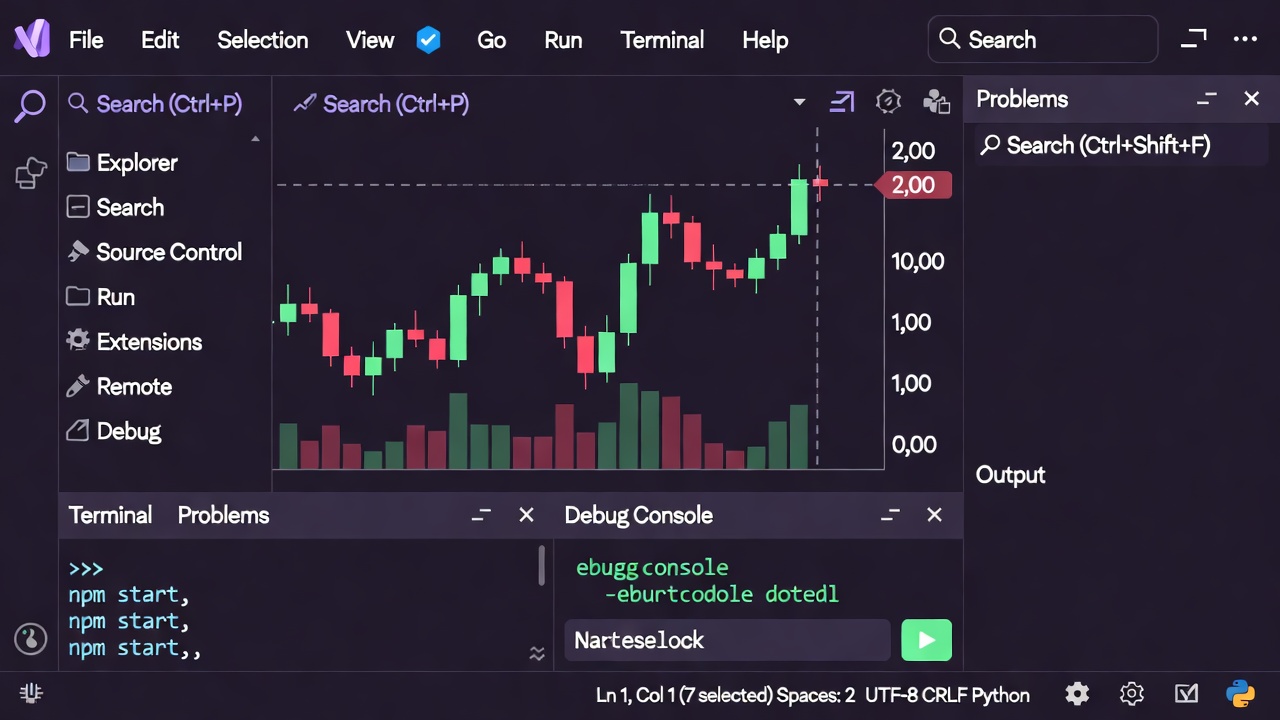Expand the Debug Console panel
The height and width of the screenshot is (720, 1280).
click(x=890, y=514)
